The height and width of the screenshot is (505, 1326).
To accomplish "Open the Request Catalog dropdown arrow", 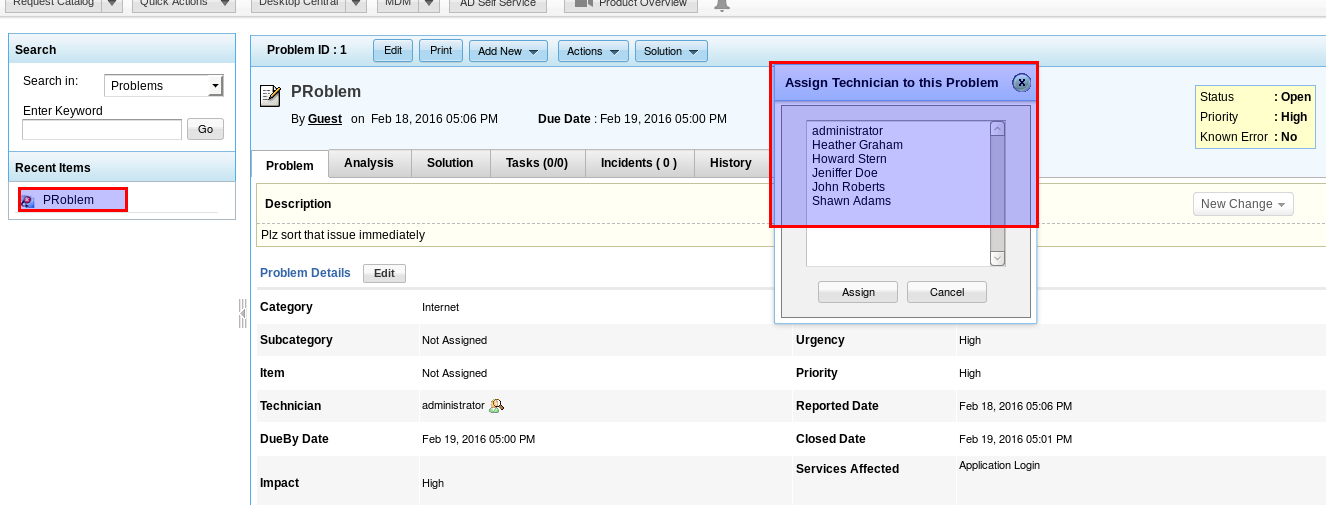I will [x=113, y=4].
